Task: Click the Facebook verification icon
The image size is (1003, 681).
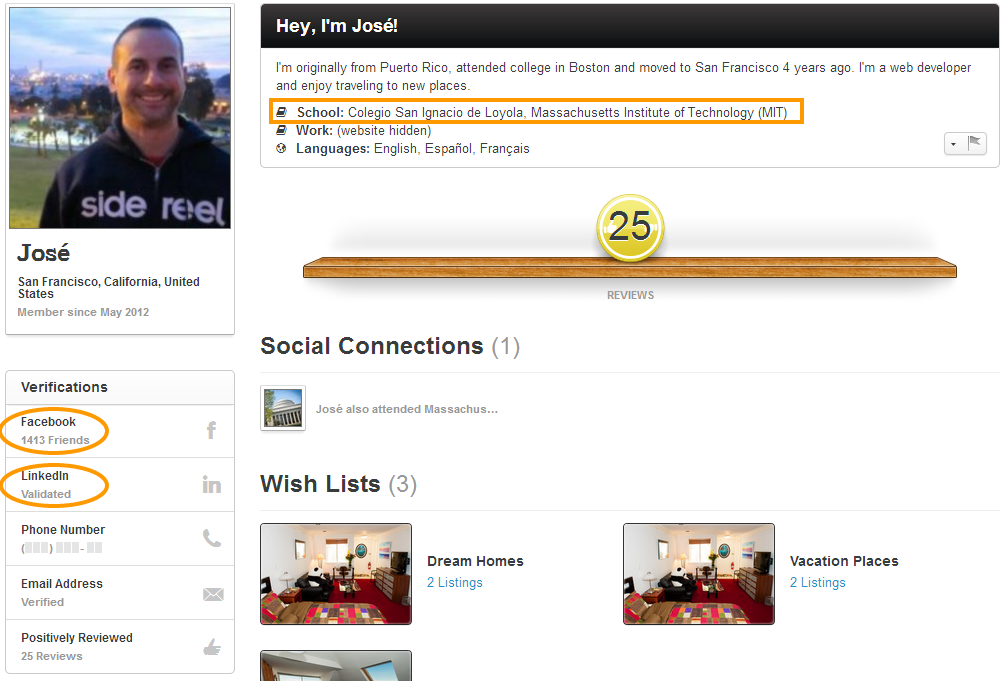Action: tap(211, 431)
